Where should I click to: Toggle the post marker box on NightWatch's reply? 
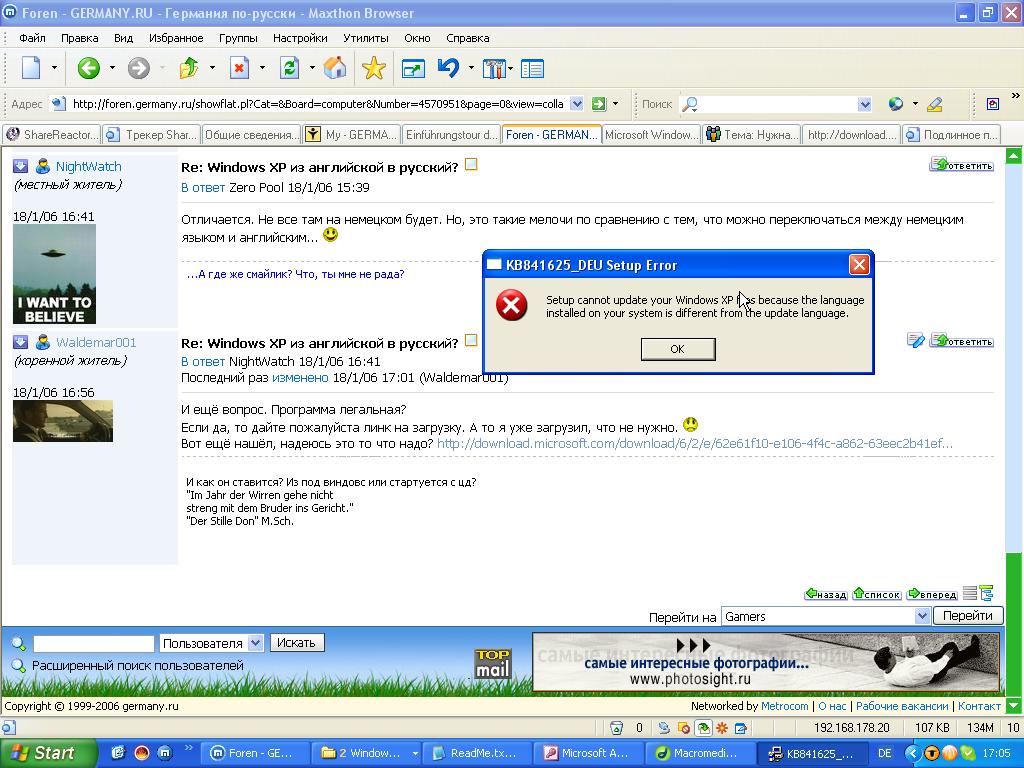click(x=471, y=165)
